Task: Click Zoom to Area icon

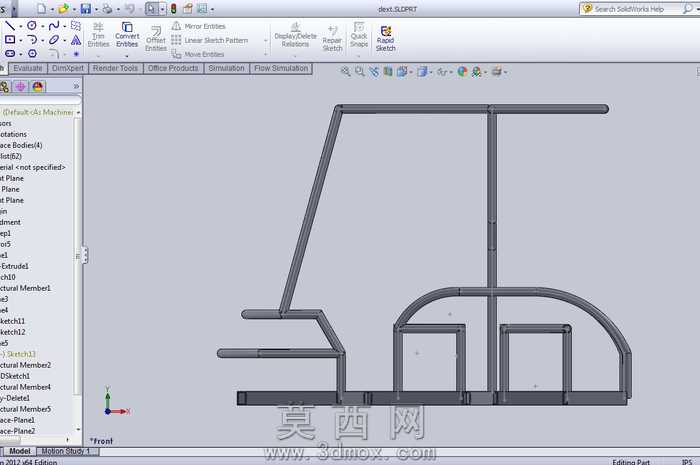Action: [x=359, y=71]
